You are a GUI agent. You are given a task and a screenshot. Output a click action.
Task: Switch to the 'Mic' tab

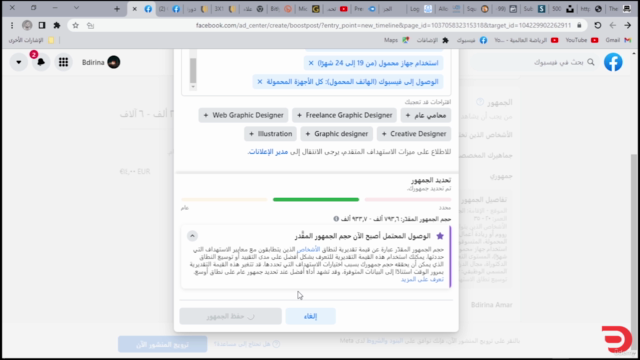309,9
